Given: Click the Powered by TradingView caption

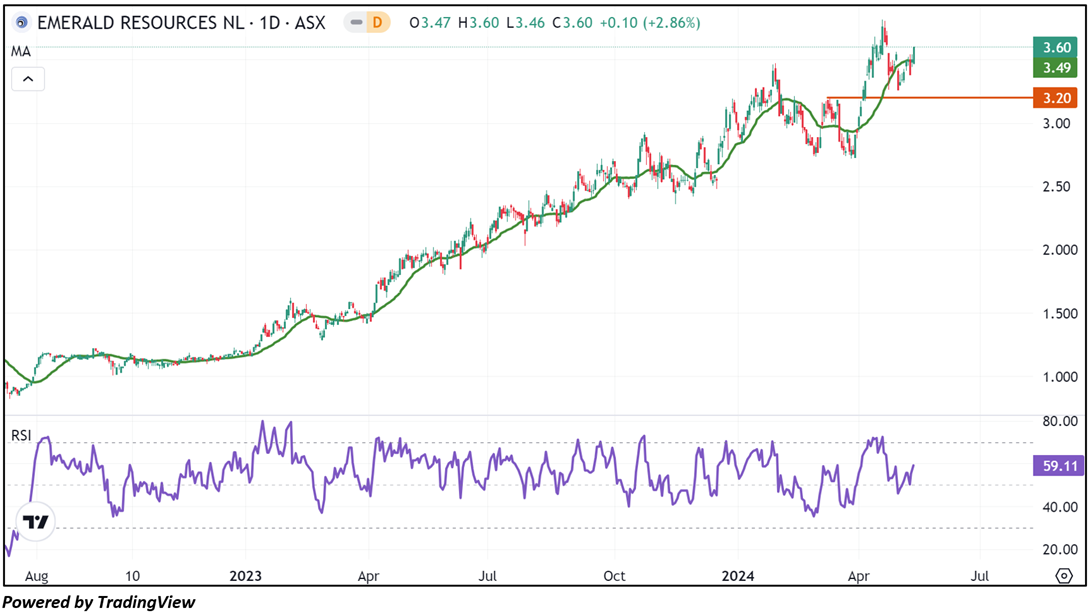Looking at the screenshot, I should 99,602.
